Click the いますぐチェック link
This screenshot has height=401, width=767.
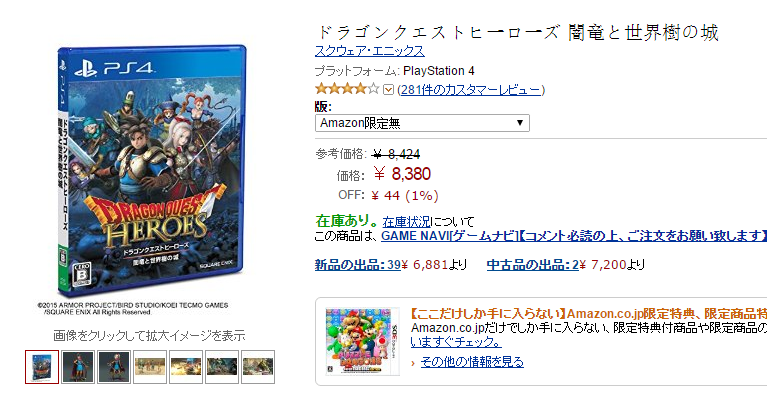[x=456, y=341]
